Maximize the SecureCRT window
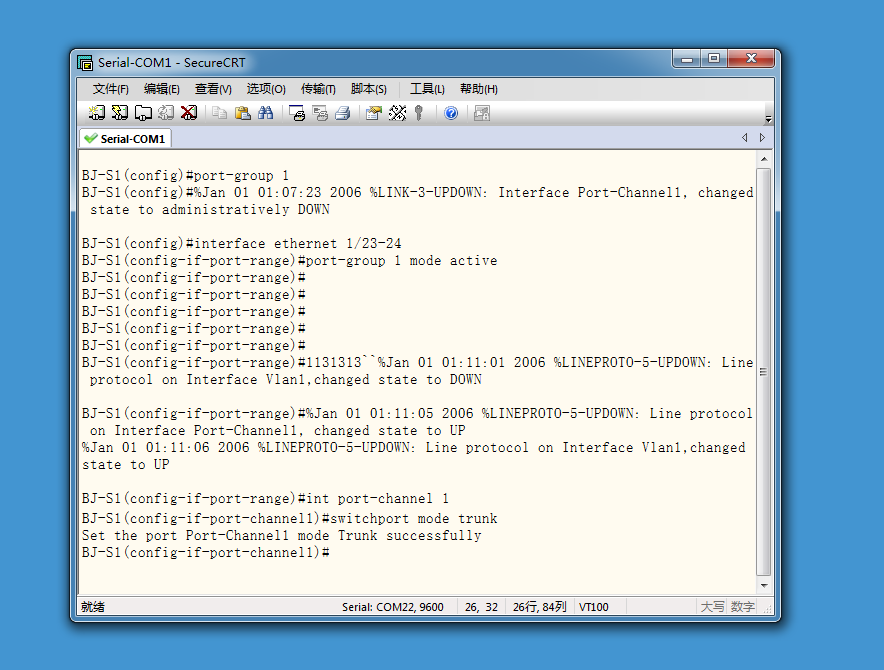Viewport: 884px width, 670px height. 714,59
